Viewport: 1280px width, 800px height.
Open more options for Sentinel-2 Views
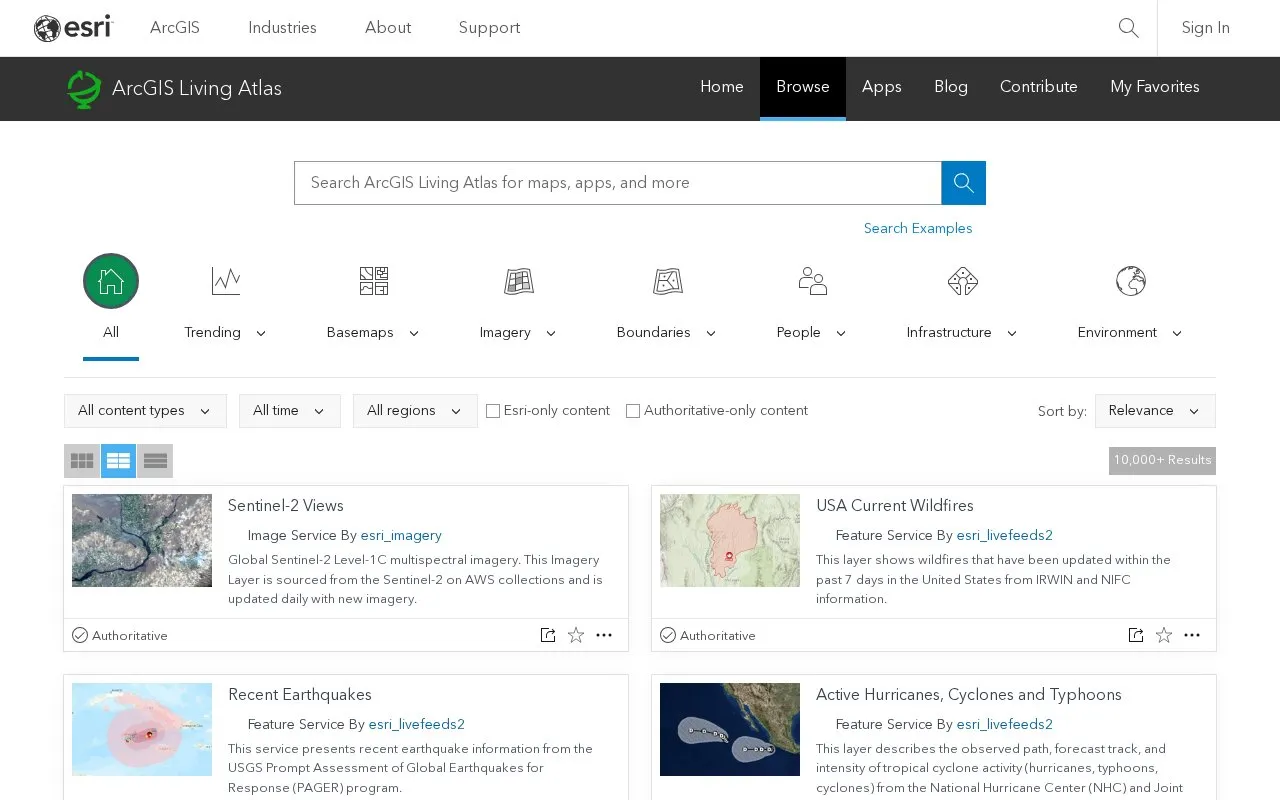tap(604, 635)
